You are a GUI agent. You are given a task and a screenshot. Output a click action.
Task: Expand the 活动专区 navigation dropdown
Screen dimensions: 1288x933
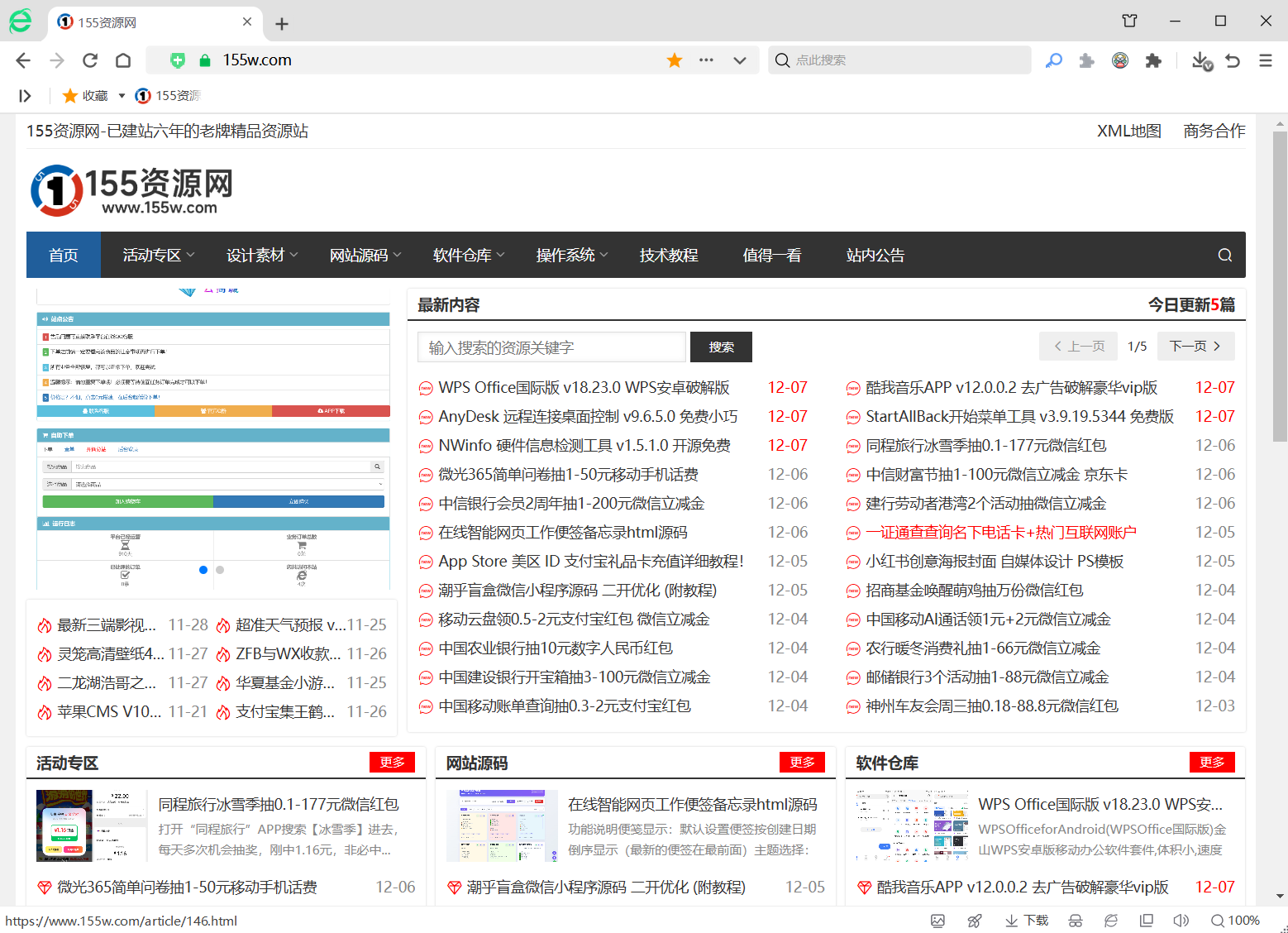pyautogui.click(x=157, y=255)
